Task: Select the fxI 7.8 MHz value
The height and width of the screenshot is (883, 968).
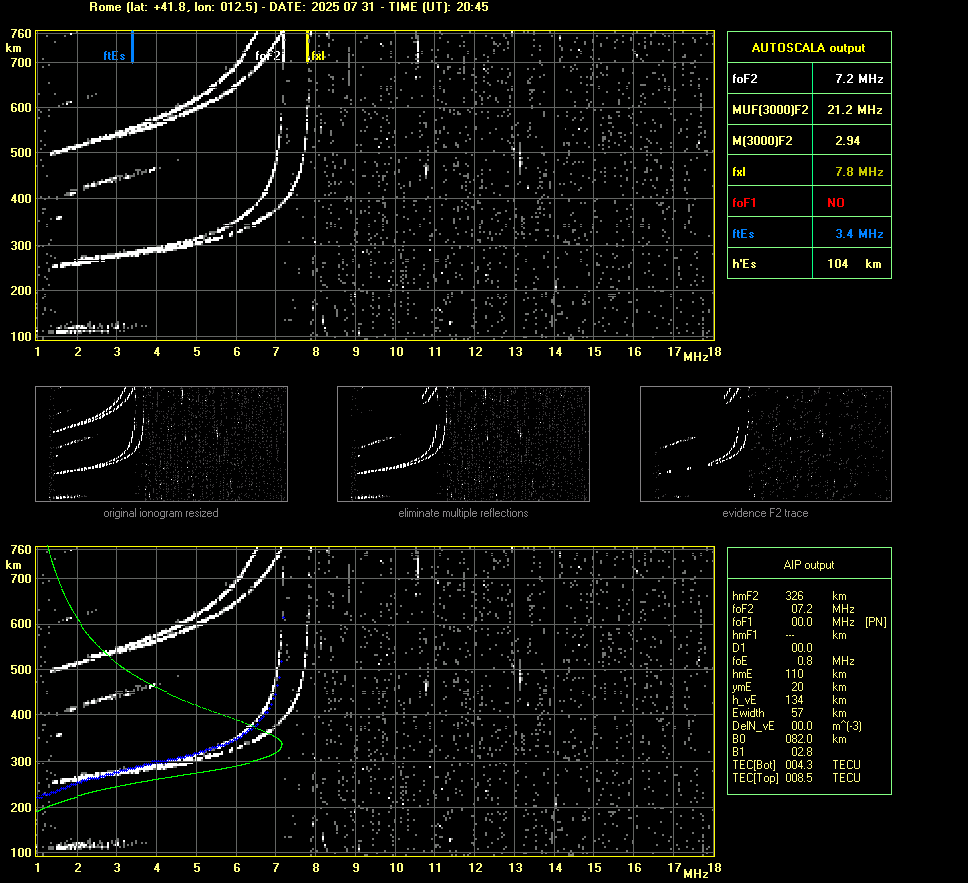Action: pos(859,172)
